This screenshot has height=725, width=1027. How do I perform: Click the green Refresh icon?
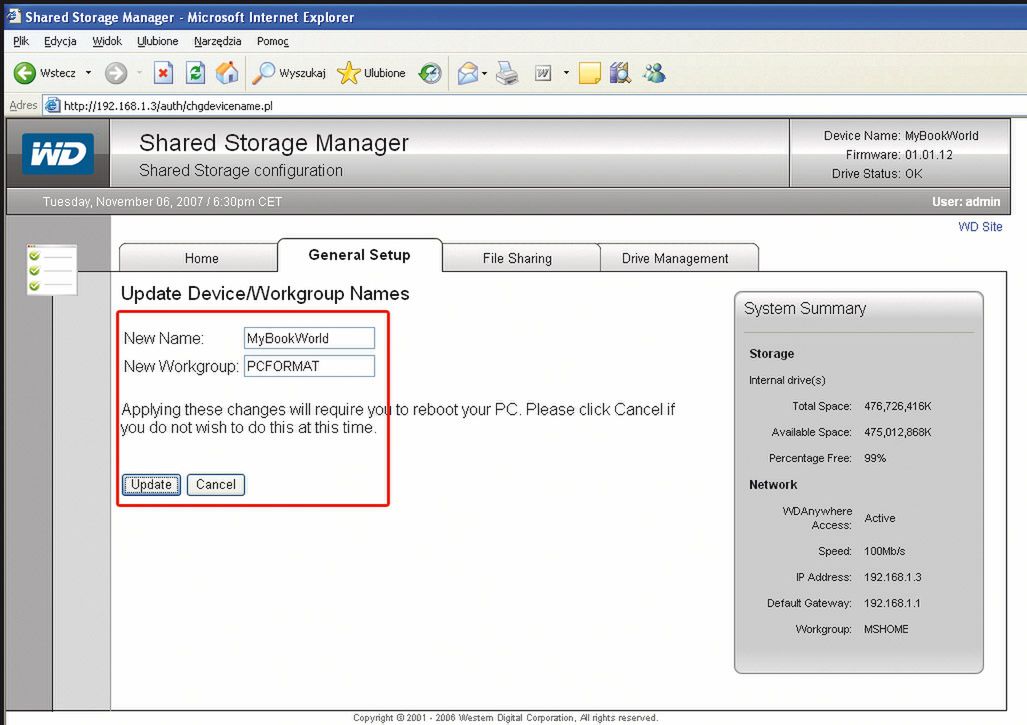click(195, 73)
